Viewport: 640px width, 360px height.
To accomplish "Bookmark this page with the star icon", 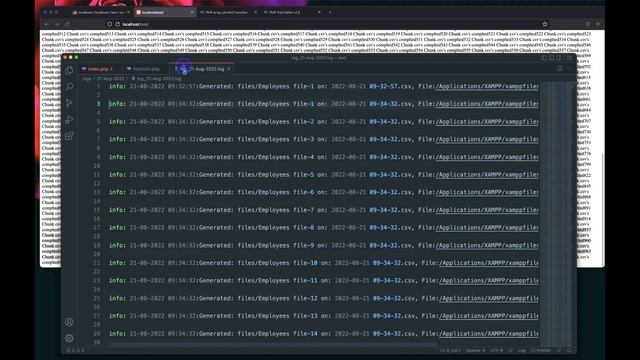I will point(544,24).
